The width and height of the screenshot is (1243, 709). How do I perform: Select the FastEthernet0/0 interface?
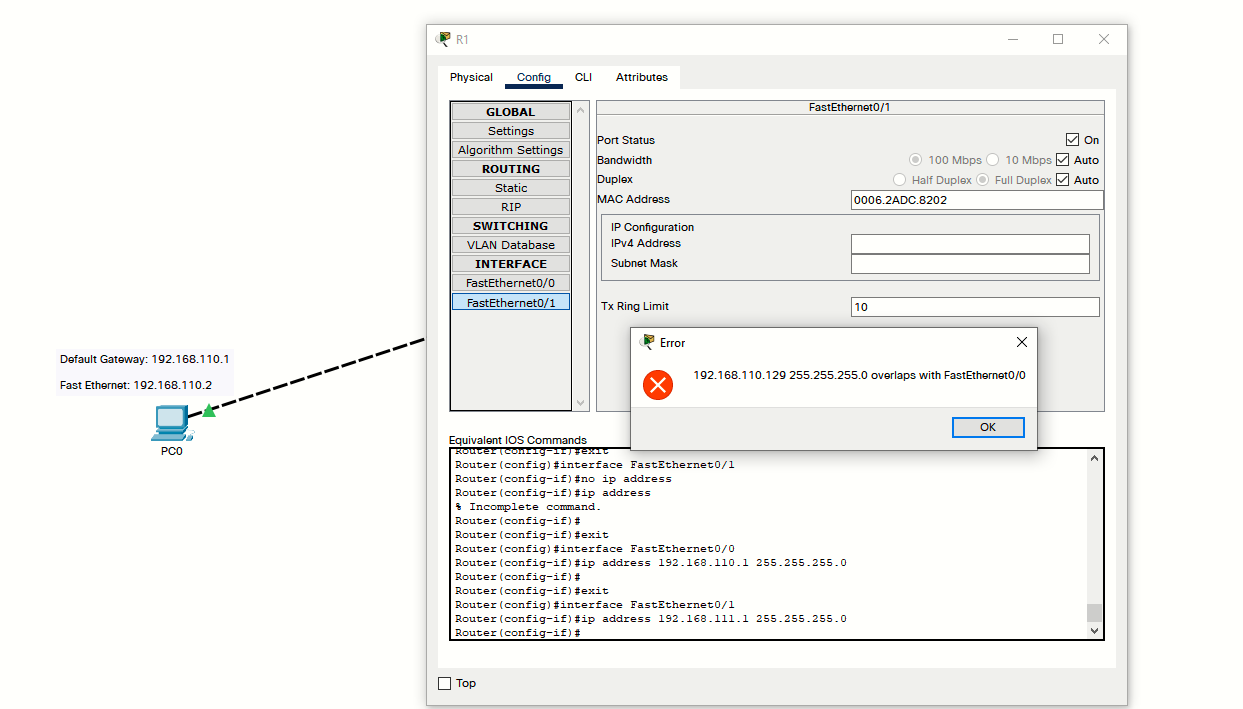point(510,282)
